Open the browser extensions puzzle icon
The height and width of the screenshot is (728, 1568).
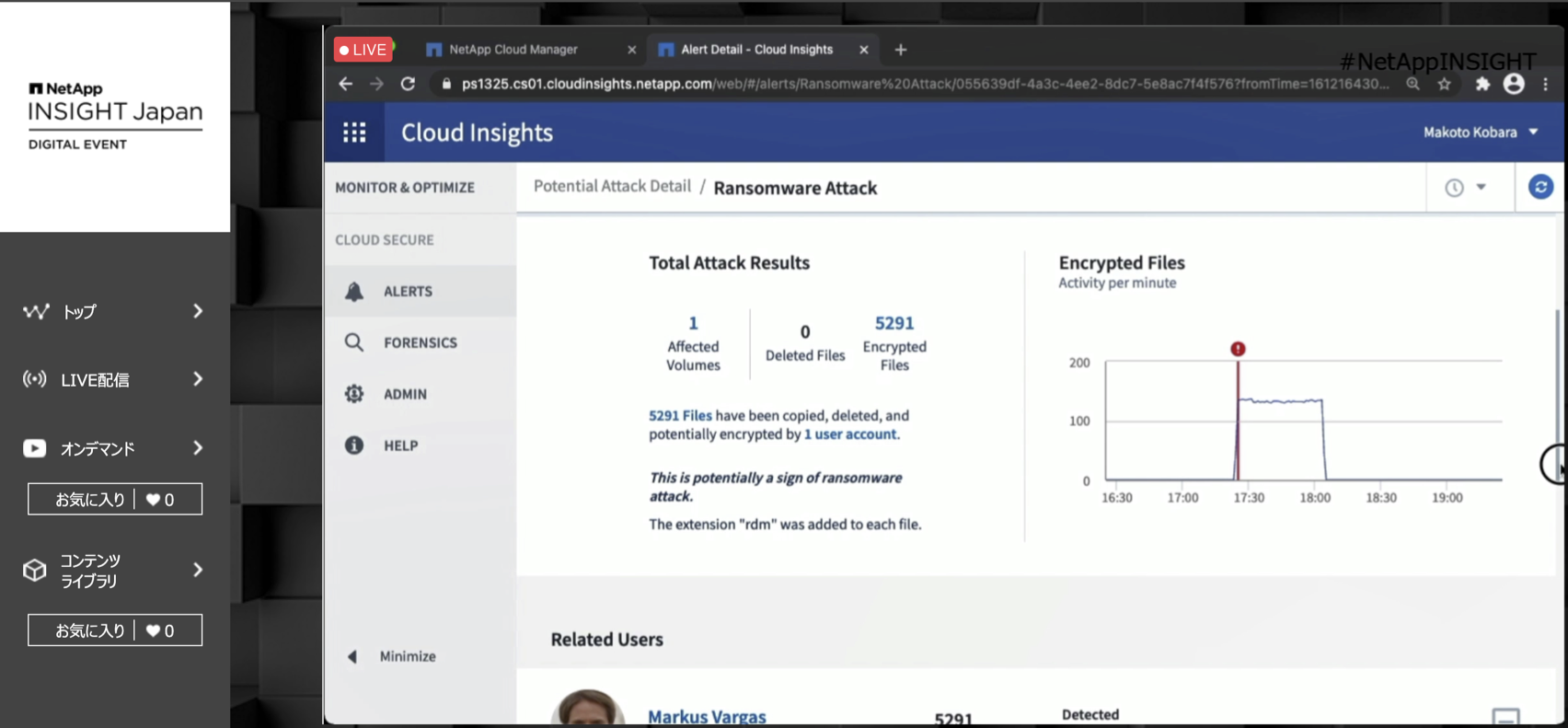pyautogui.click(x=1482, y=84)
